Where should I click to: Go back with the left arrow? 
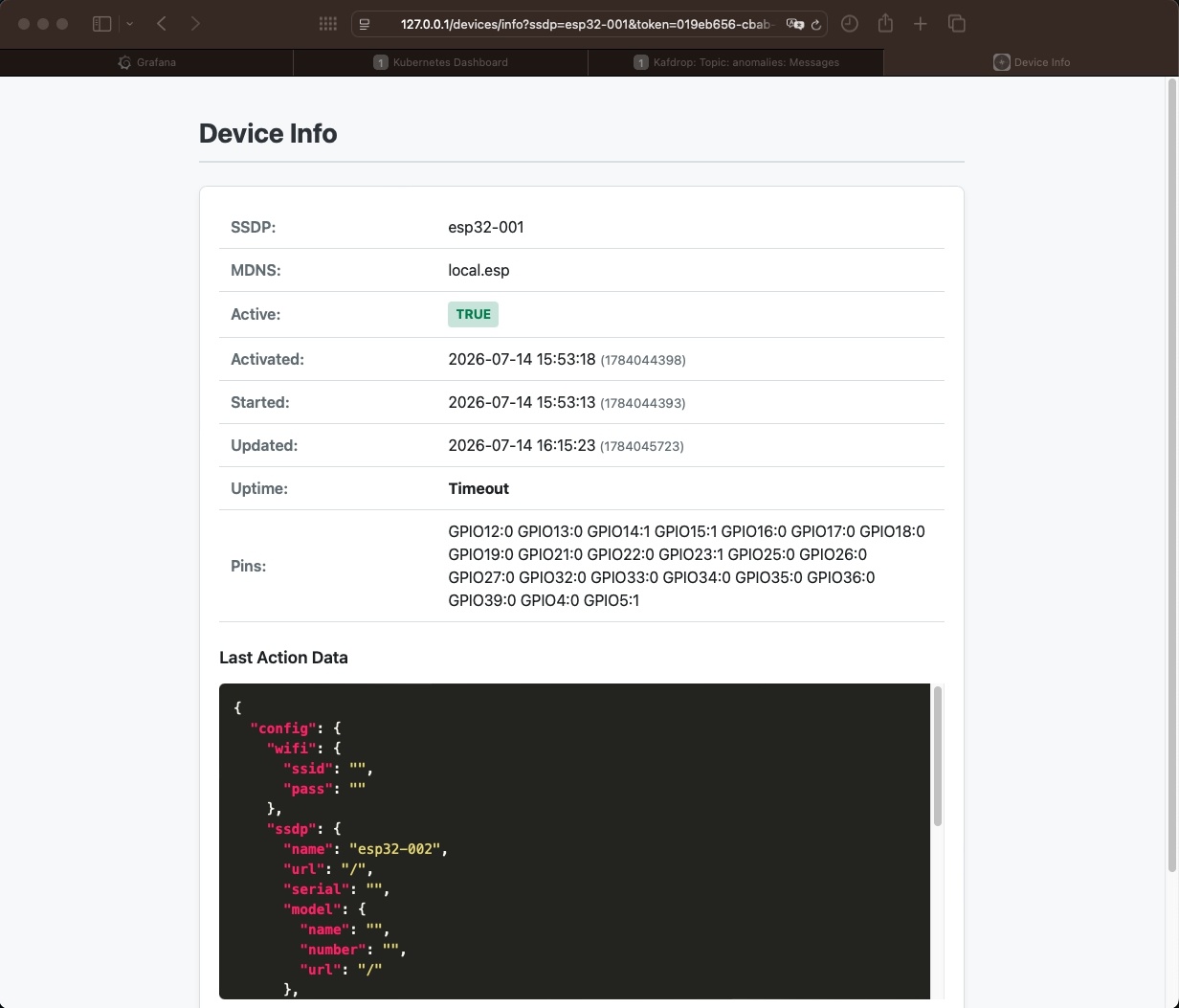(x=162, y=24)
